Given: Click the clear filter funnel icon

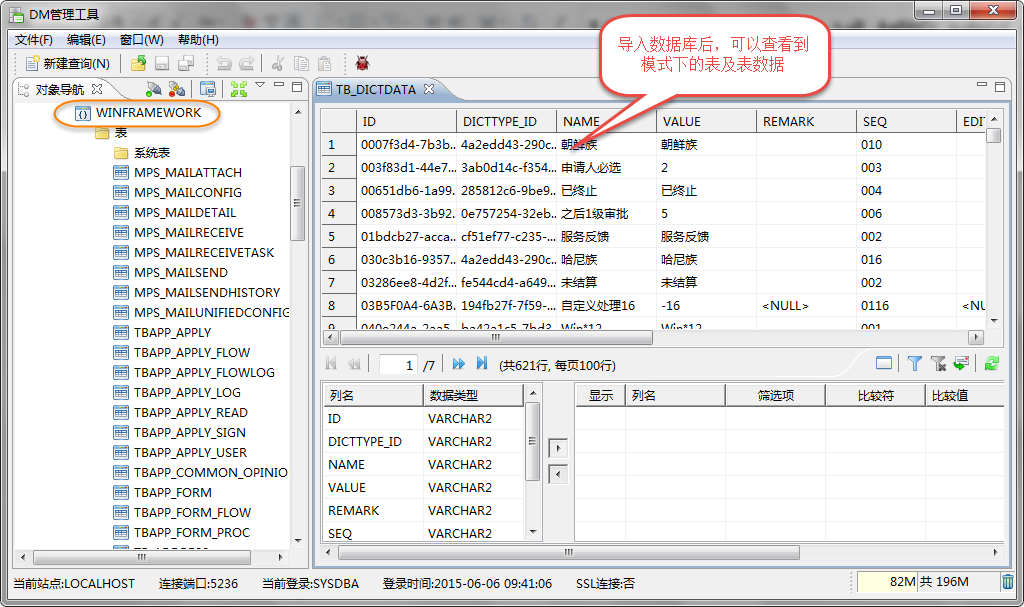Looking at the screenshot, I should [938, 363].
